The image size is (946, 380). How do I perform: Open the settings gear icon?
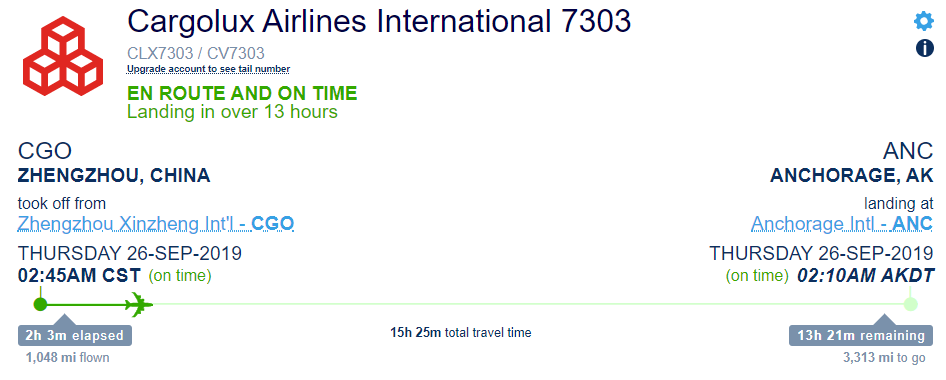point(924,21)
